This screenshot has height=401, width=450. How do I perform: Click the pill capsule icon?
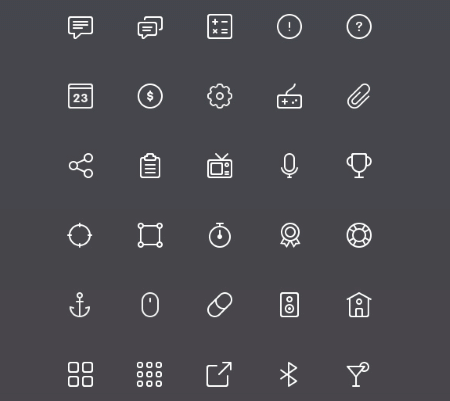(220, 305)
